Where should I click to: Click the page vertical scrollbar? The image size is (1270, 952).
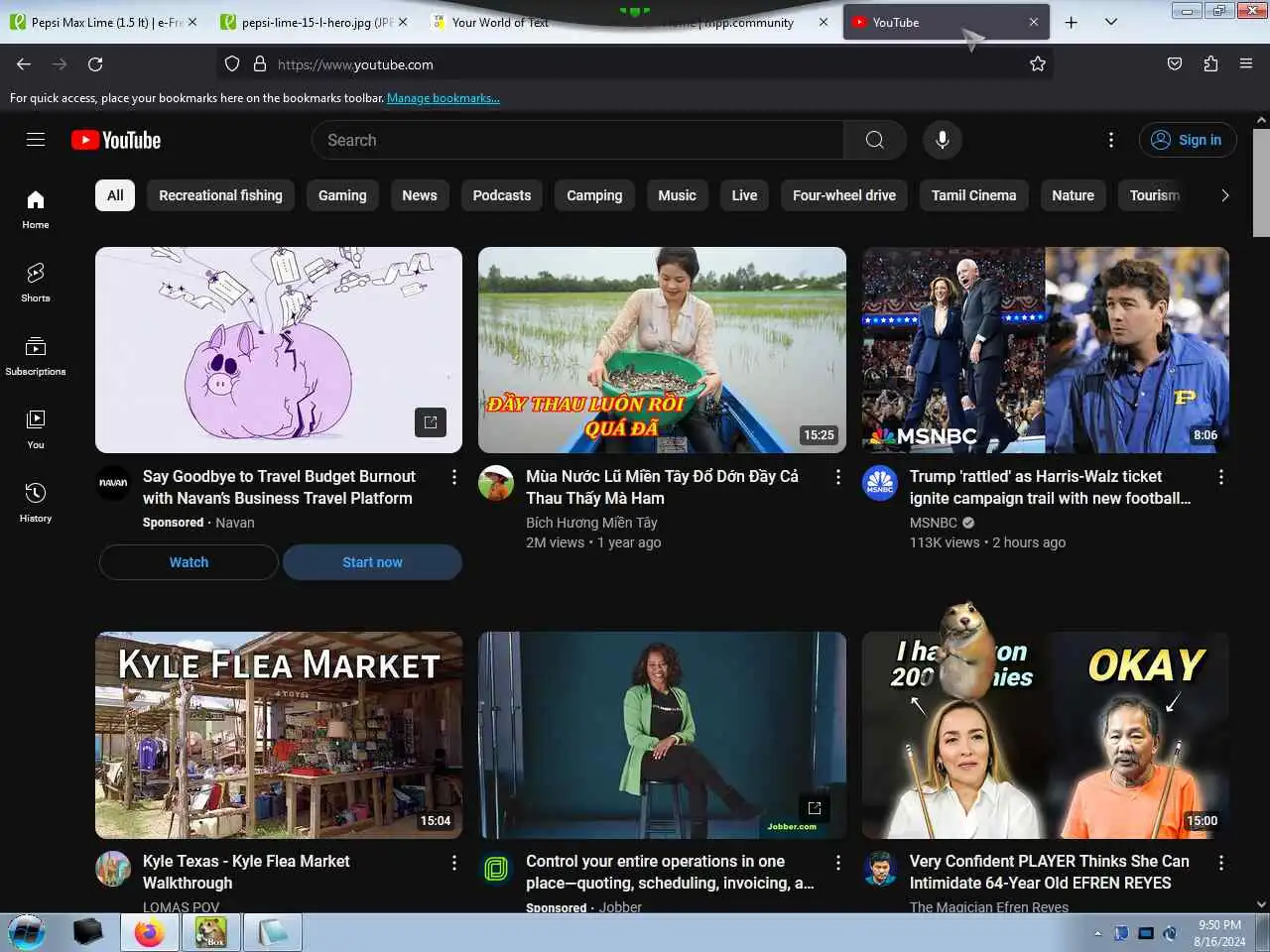pos(1261,183)
